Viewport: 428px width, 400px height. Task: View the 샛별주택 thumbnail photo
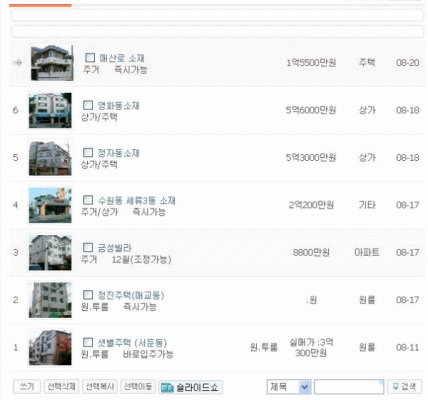point(50,347)
